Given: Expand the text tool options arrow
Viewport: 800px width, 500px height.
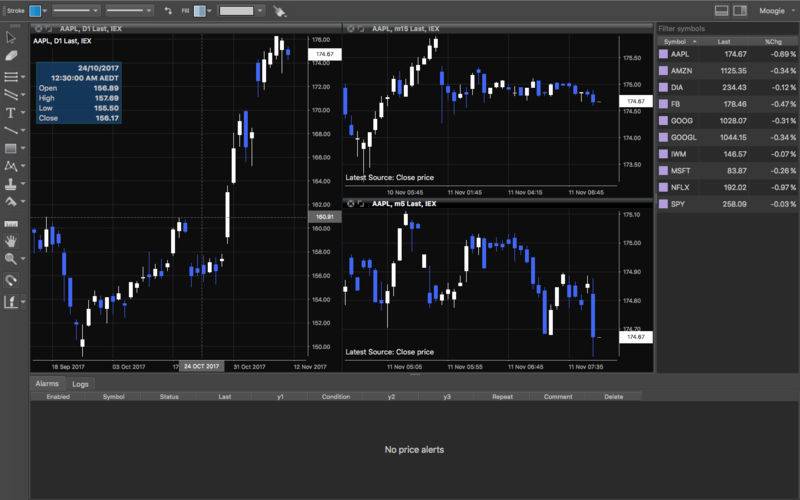Looking at the screenshot, I should click(23, 113).
